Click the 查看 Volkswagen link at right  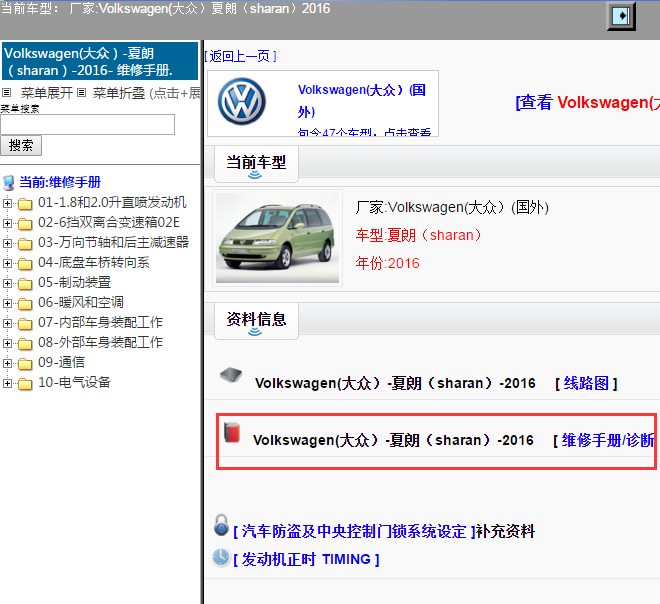point(588,102)
